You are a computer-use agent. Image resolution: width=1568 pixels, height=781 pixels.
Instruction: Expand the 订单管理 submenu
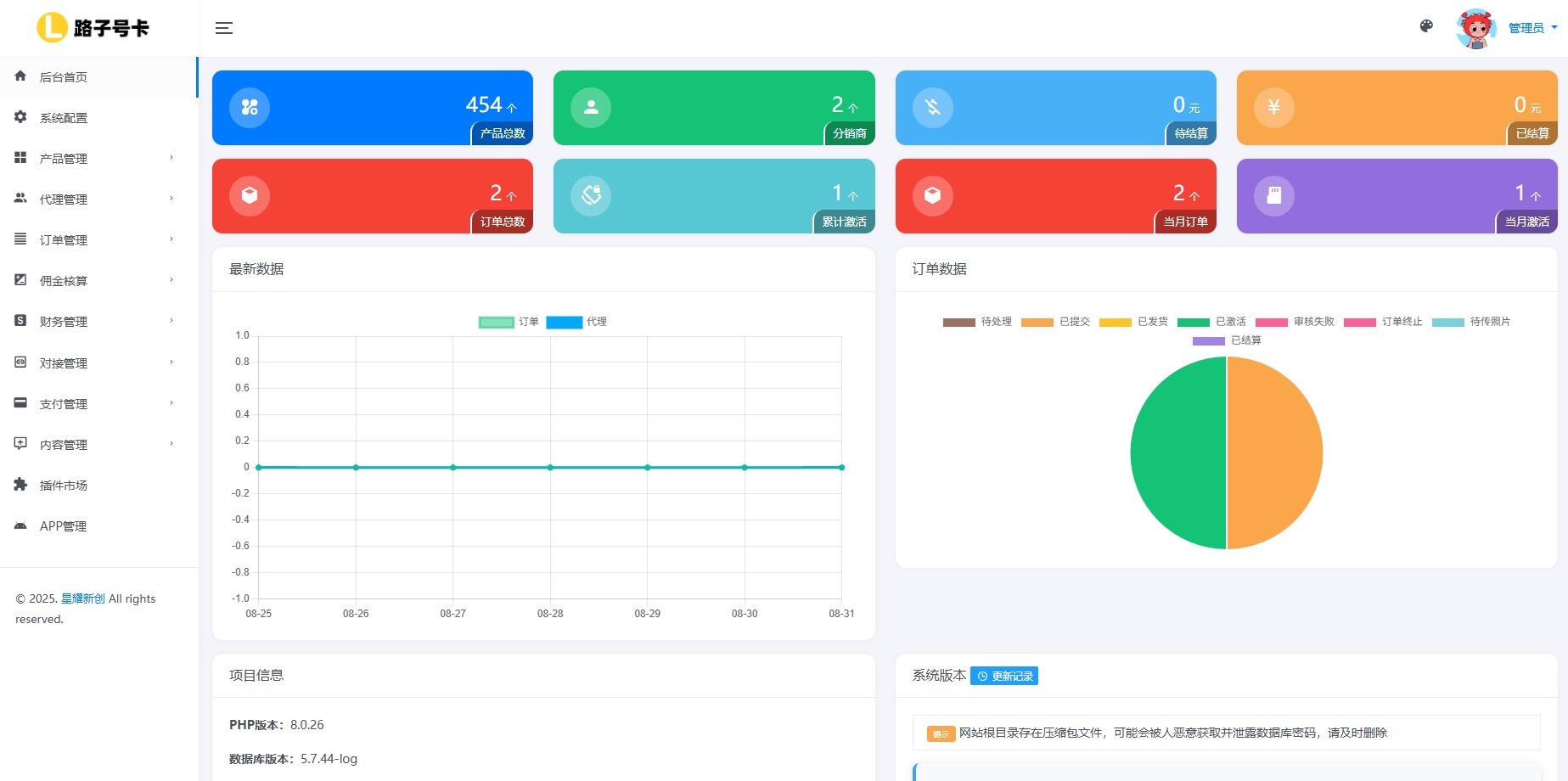coord(98,240)
